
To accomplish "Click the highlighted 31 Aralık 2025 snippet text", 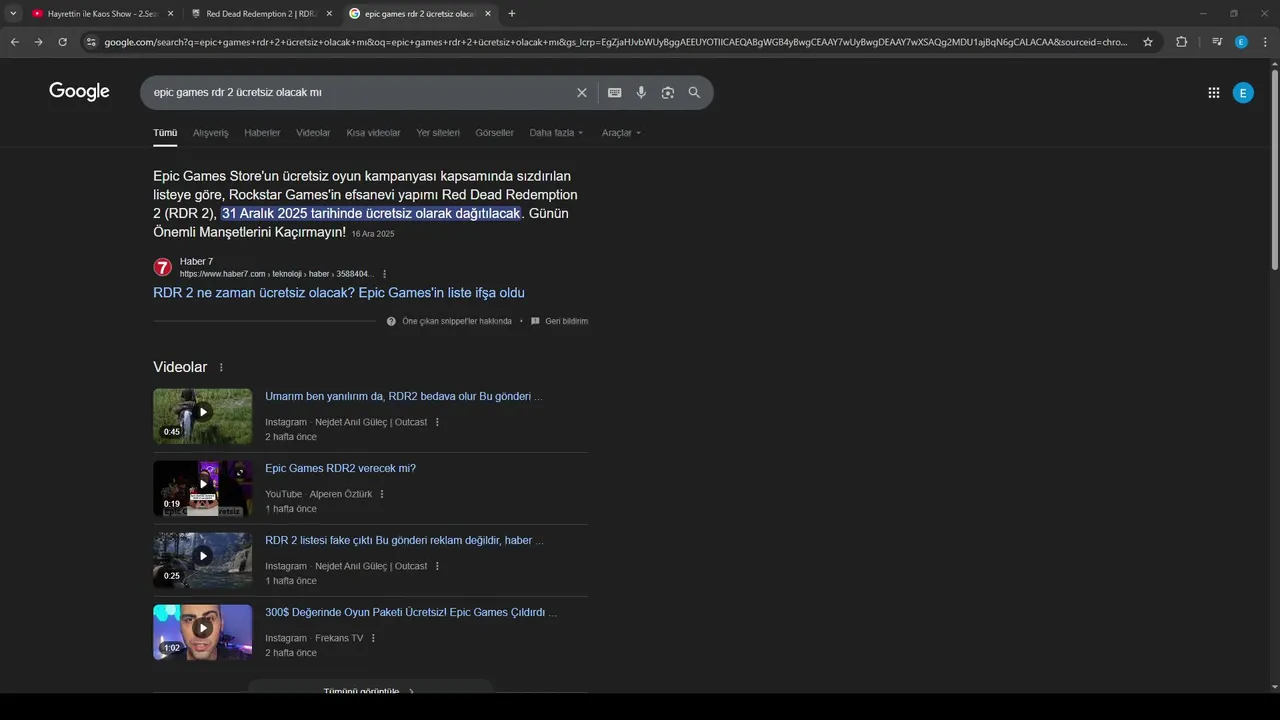I will (371, 214).
